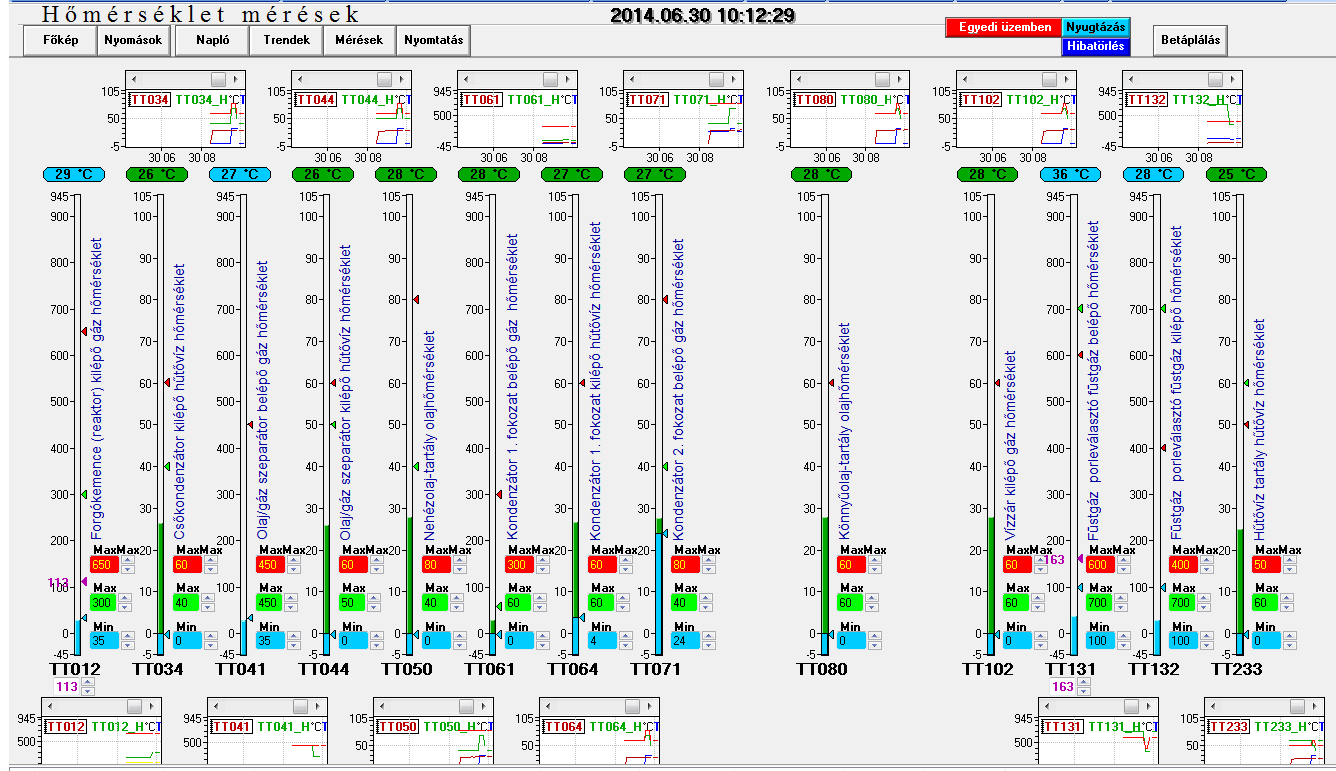
Task: Increase TT061 Min limit with up arrow
Action: click(x=540, y=636)
